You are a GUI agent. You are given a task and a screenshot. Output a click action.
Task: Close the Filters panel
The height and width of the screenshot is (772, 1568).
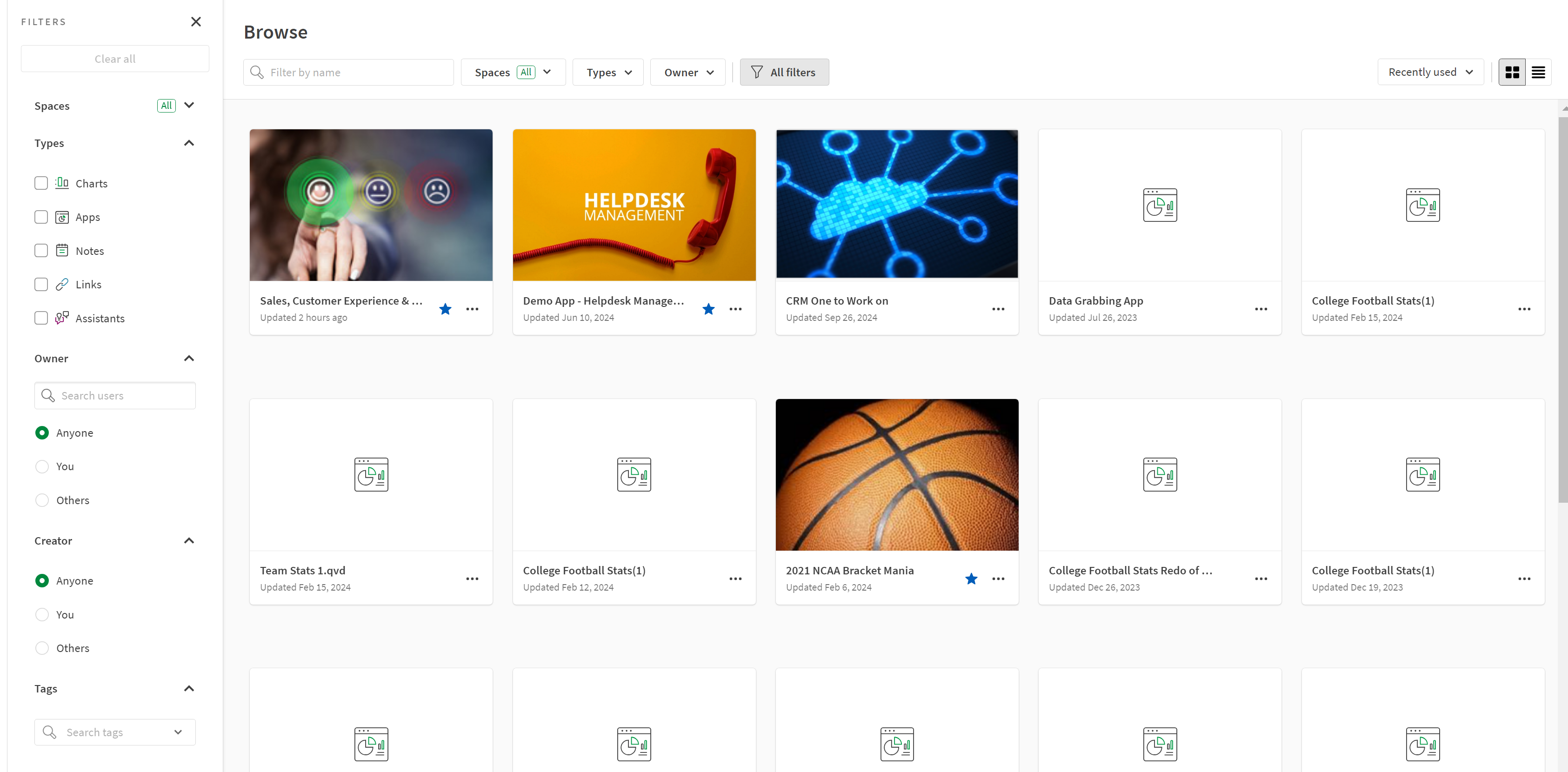coord(195,21)
